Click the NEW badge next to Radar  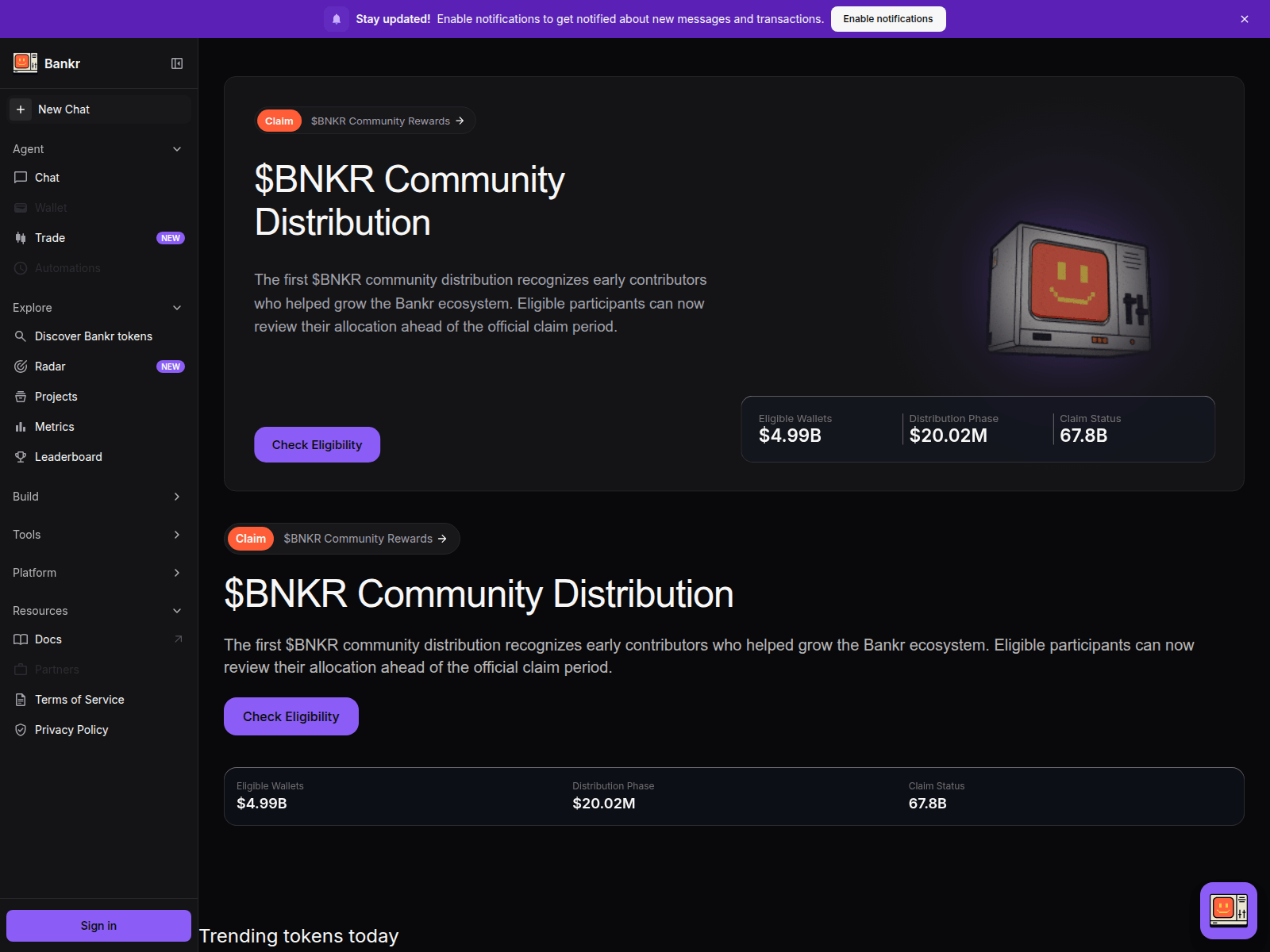pos(171,367)
